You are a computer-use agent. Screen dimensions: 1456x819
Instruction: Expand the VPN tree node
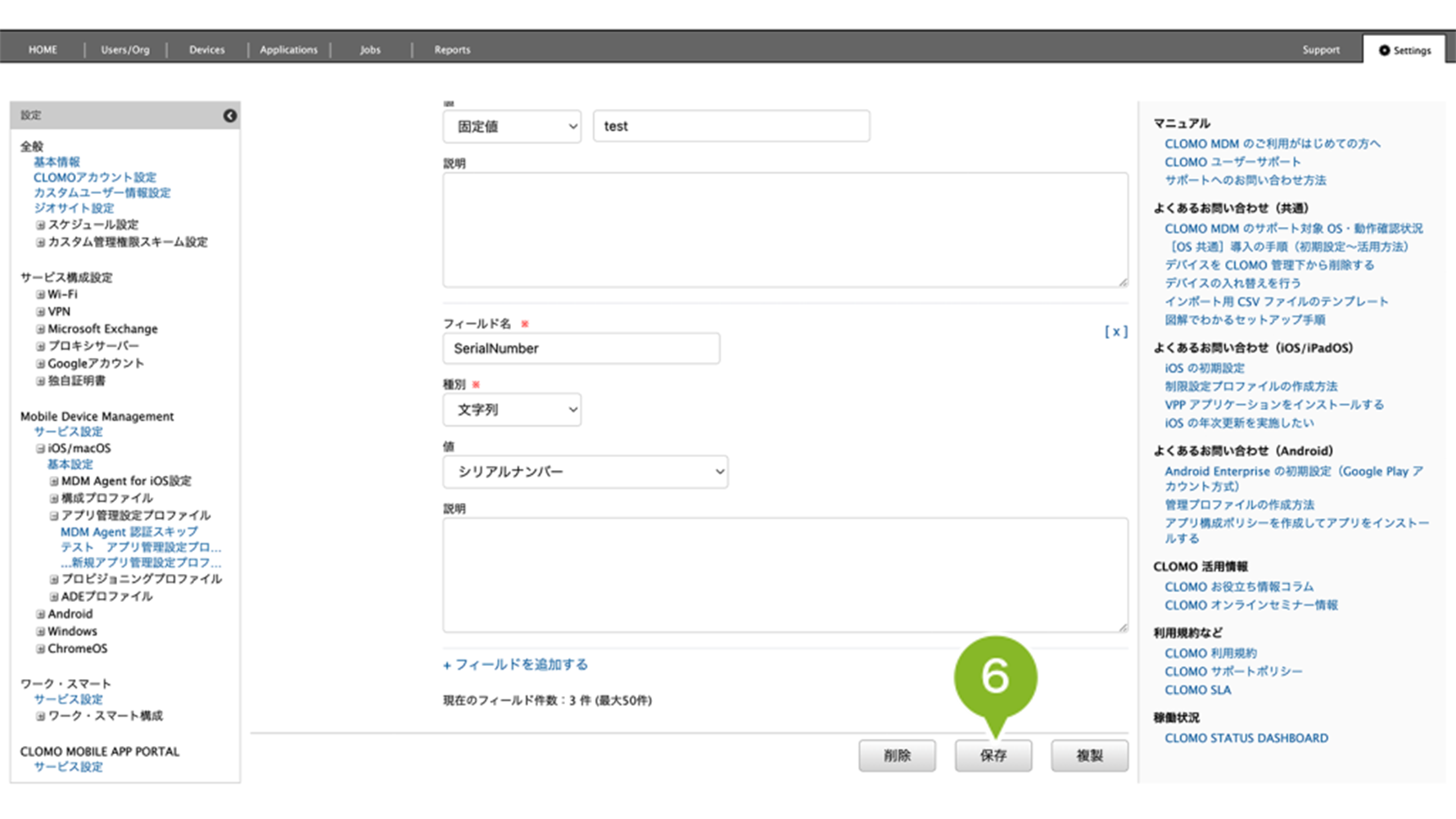coord(40,312)
